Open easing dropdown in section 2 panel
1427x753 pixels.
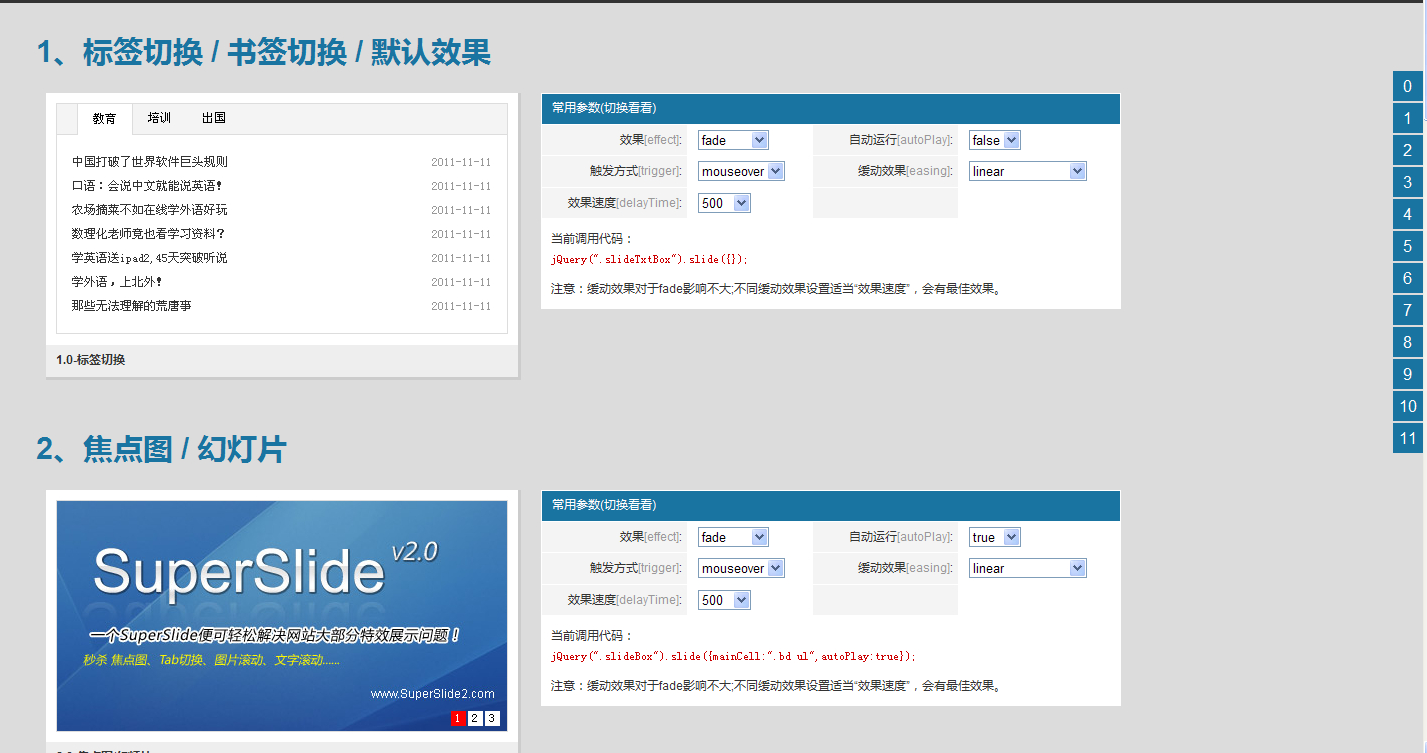1027,568
